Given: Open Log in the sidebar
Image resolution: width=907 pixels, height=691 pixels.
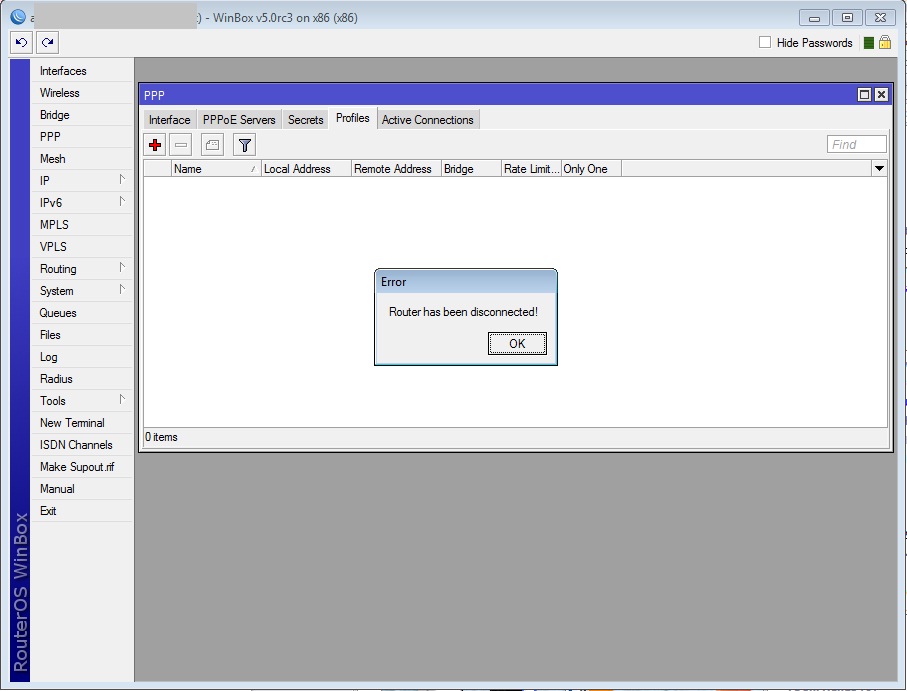Looking at the screenshot, I should tap(82, 357).
